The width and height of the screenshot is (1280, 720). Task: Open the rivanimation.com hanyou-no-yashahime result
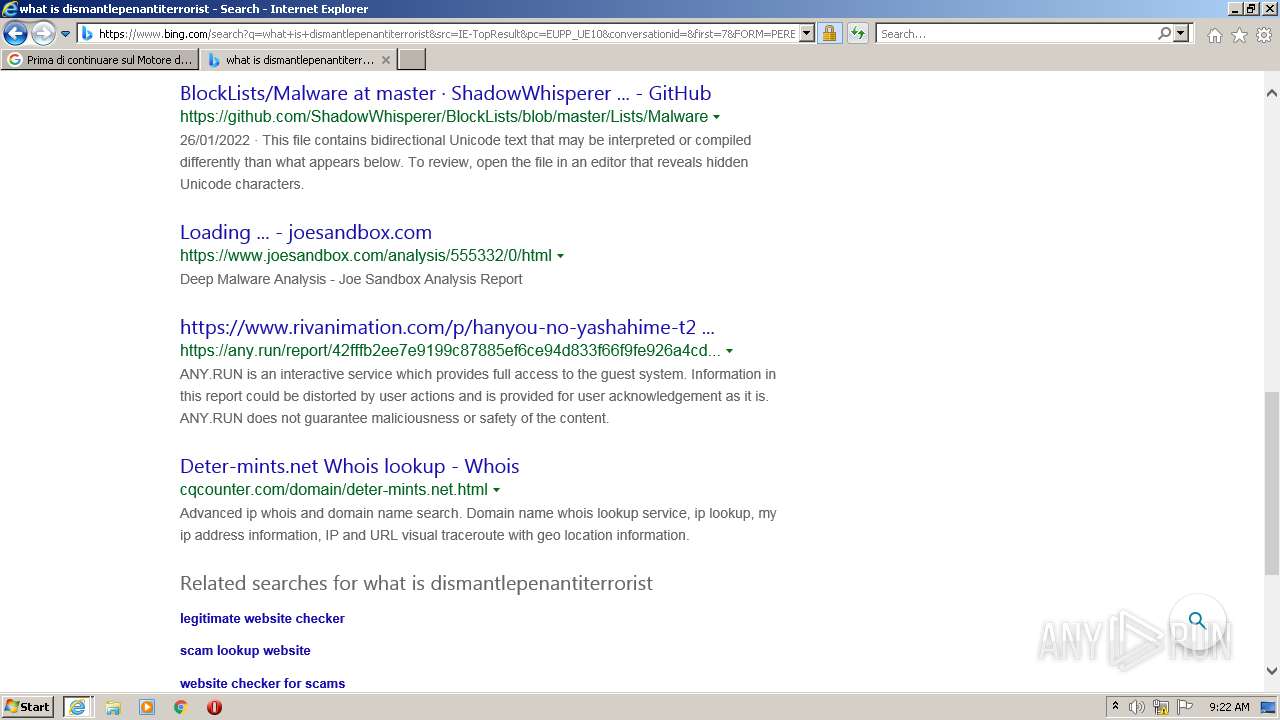click(x=447, y=327)
